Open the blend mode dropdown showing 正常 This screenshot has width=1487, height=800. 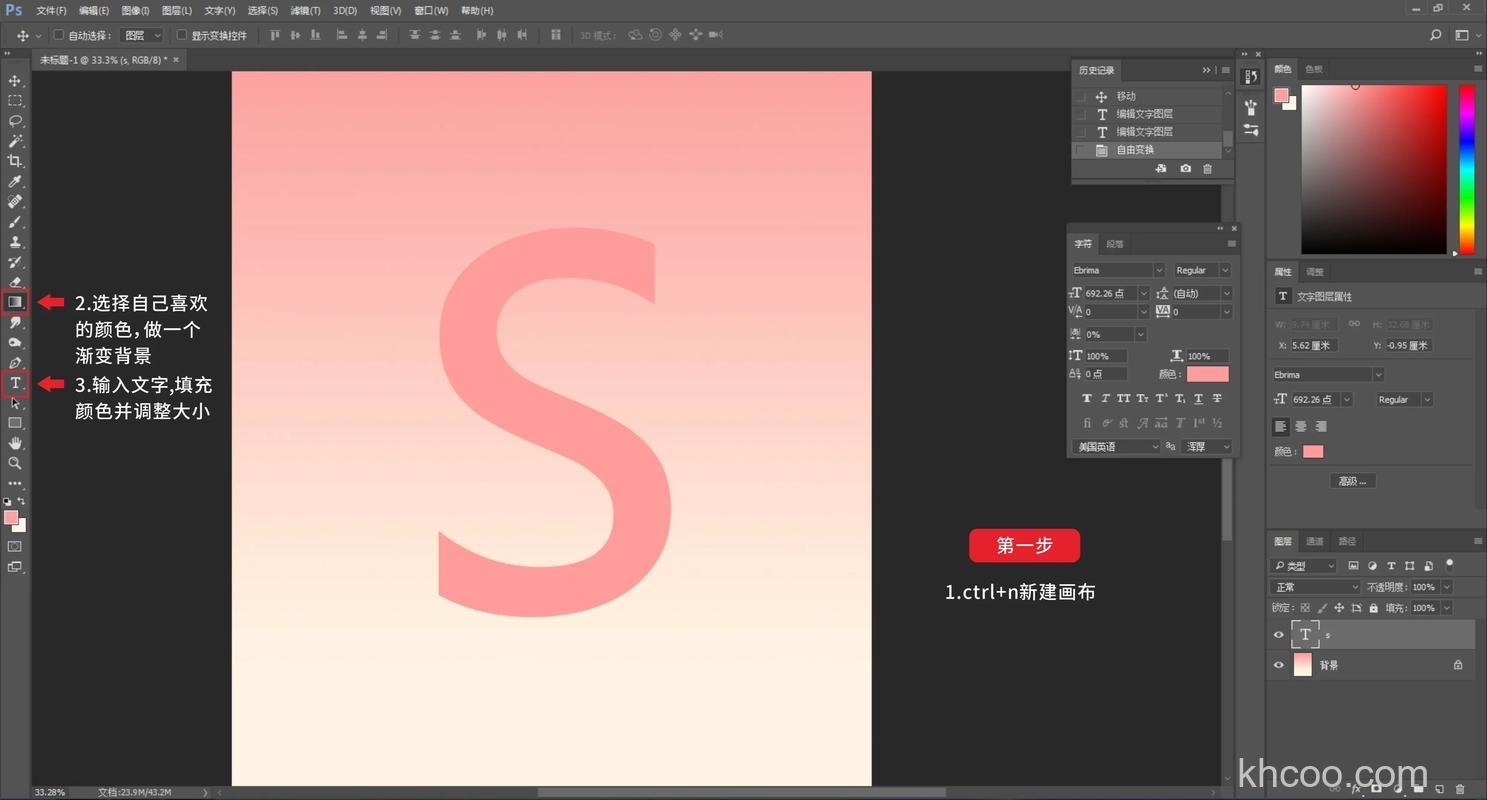(x=1314, y=587)
